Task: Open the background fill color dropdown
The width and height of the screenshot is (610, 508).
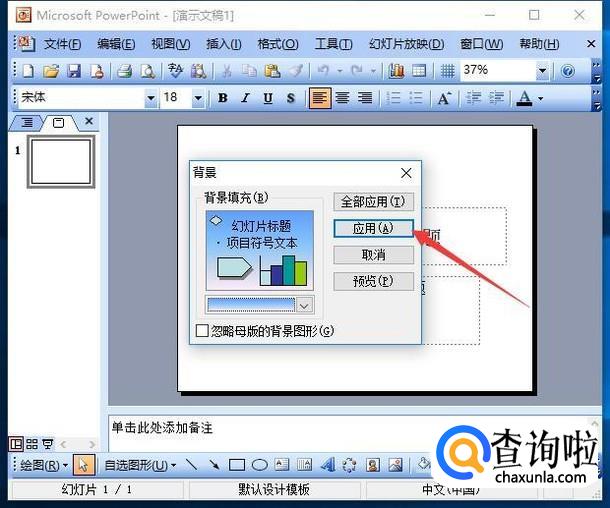Action: pos(304,306)
